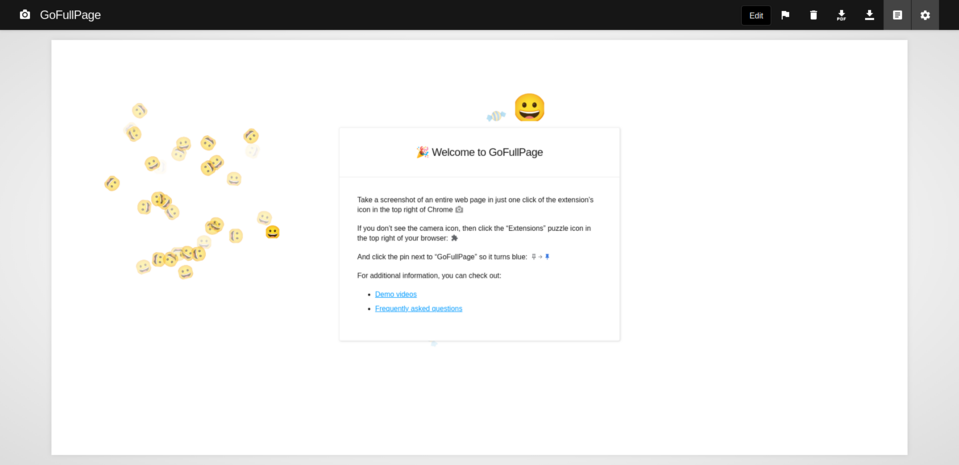Delete the screenshot with the trash icon
Screen dimensions: 959x465
point(813,15)
